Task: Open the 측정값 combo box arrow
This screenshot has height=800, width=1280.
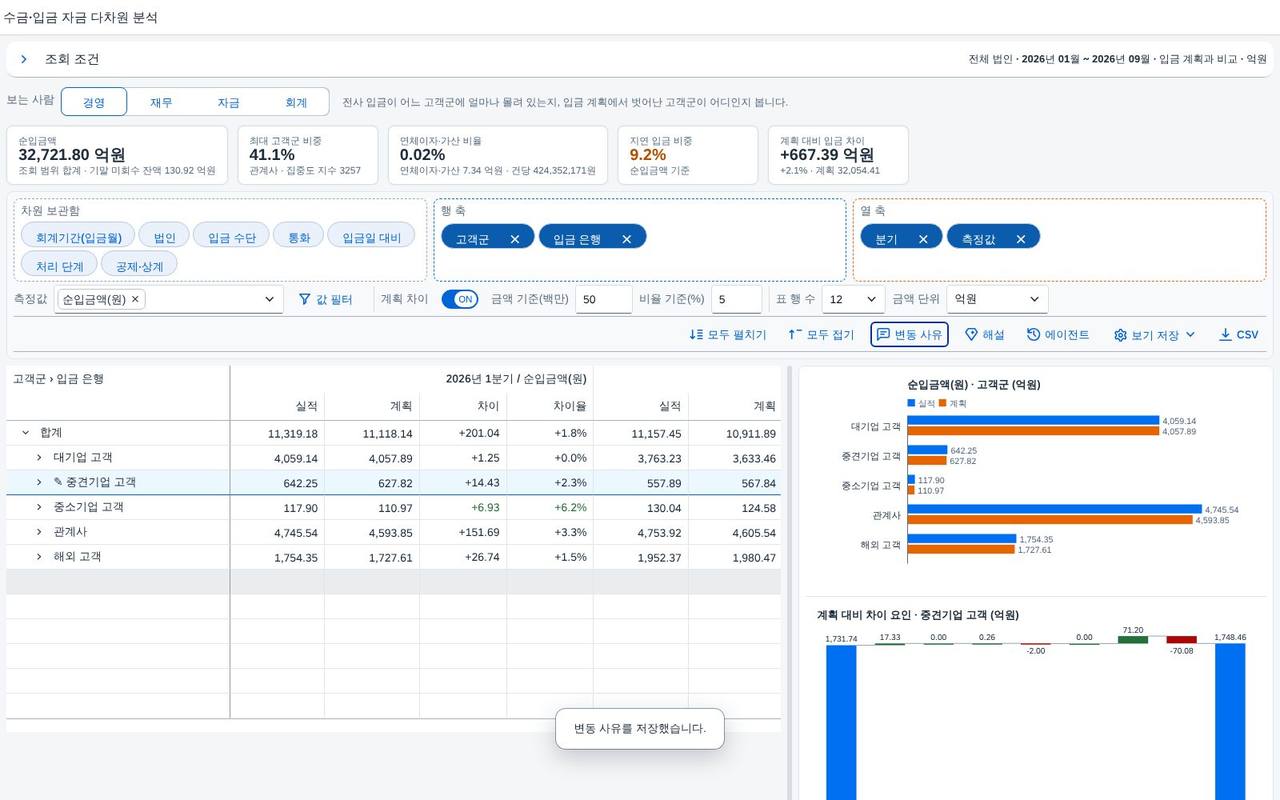Action: [x=269, y=299]
